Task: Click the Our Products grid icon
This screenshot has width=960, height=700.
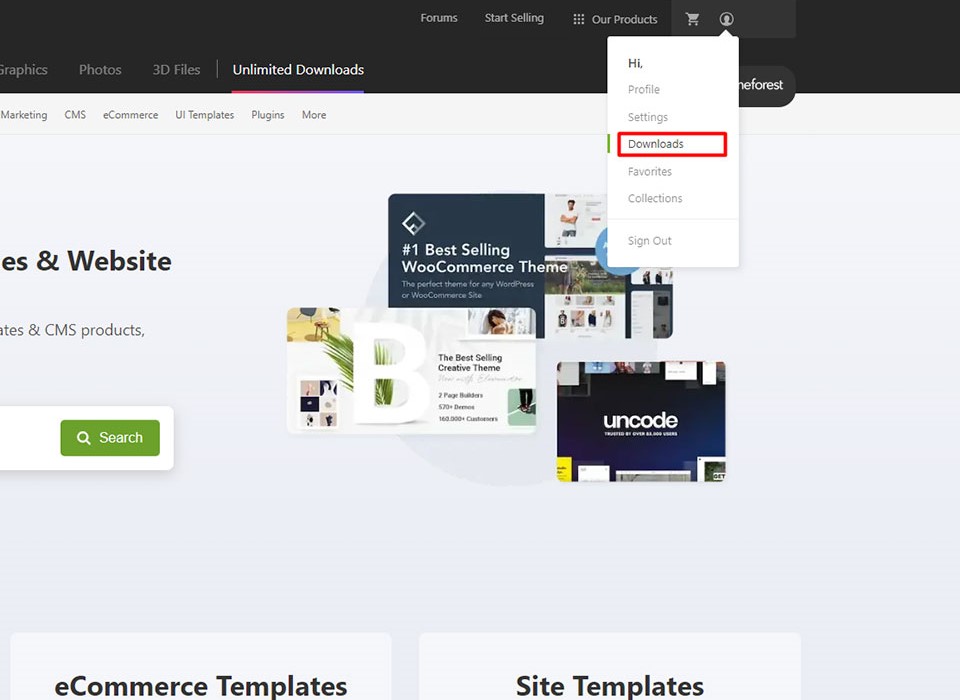Action: [579, 20]
